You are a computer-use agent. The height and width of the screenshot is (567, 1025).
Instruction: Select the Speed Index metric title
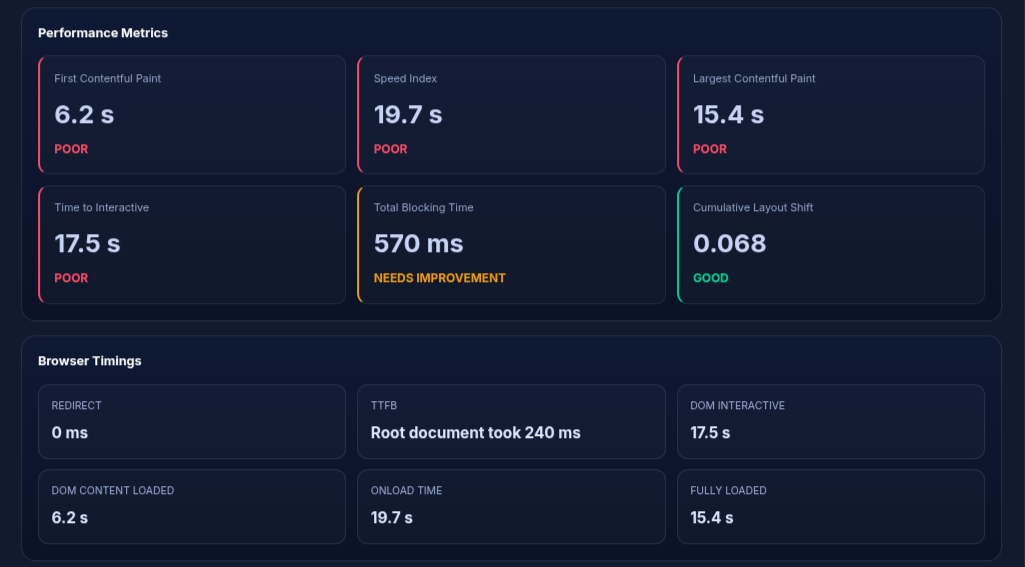pos(405,79)
